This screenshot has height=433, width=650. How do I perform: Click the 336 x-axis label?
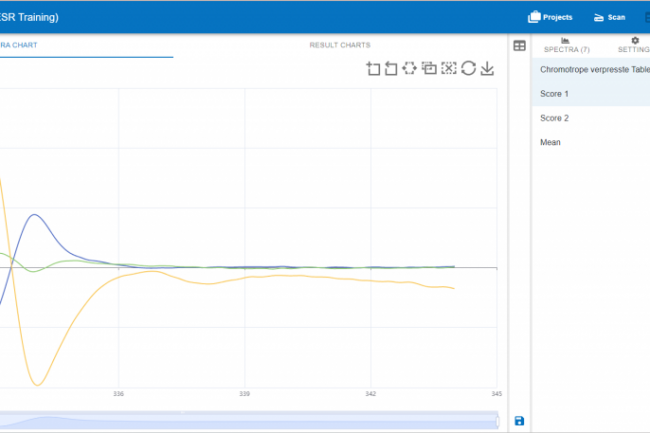[119, 394]
